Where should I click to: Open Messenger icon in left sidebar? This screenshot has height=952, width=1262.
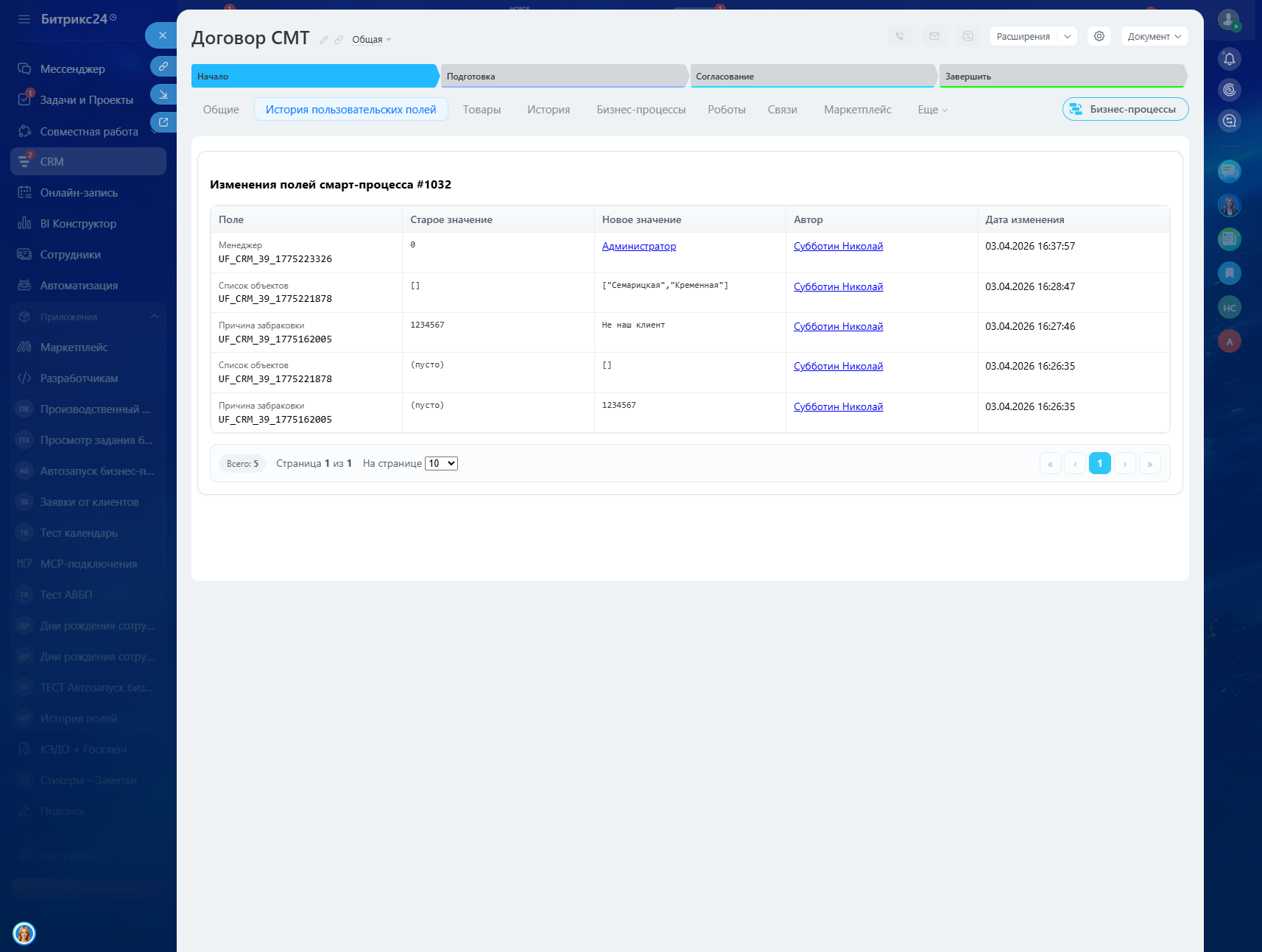pos(24,68)
